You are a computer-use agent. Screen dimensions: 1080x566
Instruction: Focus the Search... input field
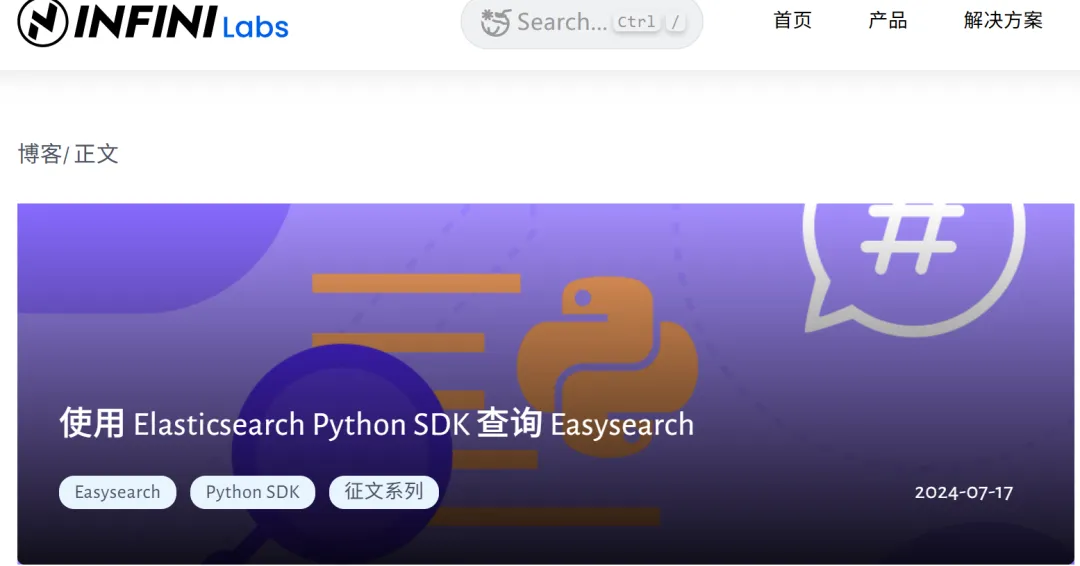tap(581, 23)
